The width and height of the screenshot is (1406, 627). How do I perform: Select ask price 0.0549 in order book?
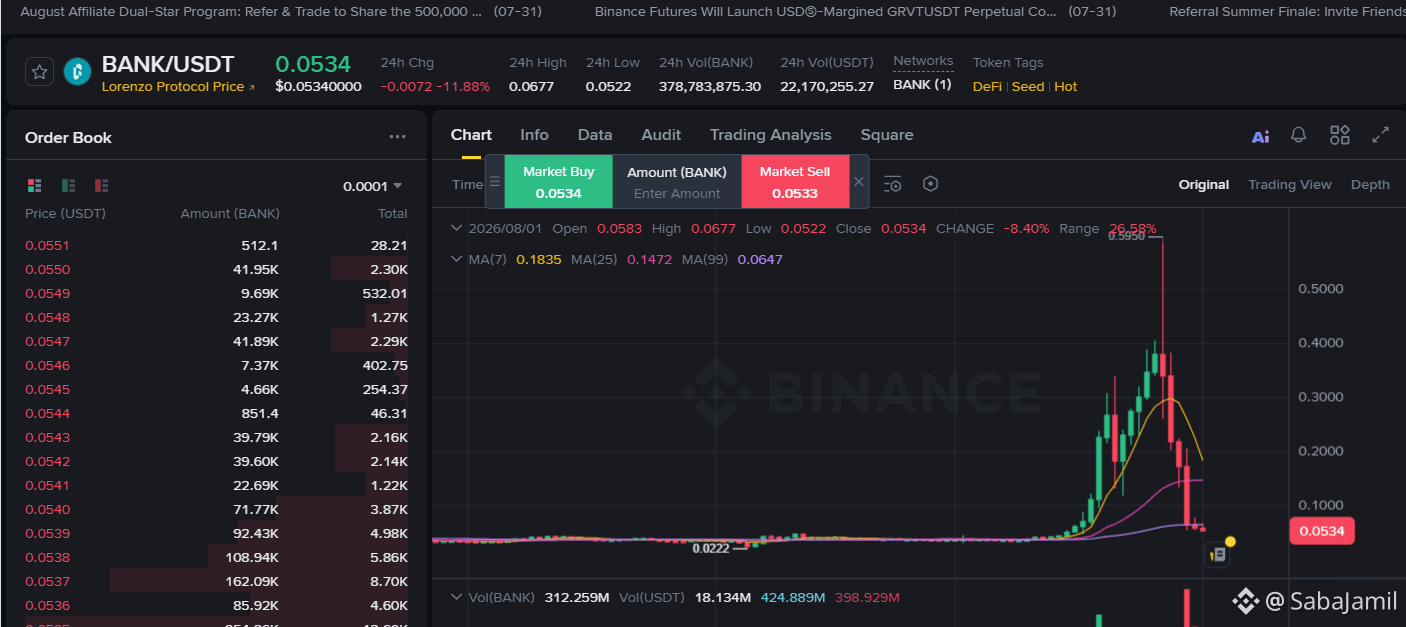(x=47, y=293)
